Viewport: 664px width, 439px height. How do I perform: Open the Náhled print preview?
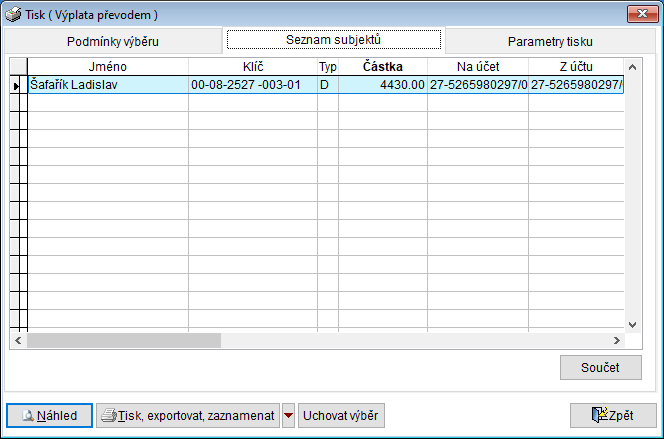coord(50,415)
